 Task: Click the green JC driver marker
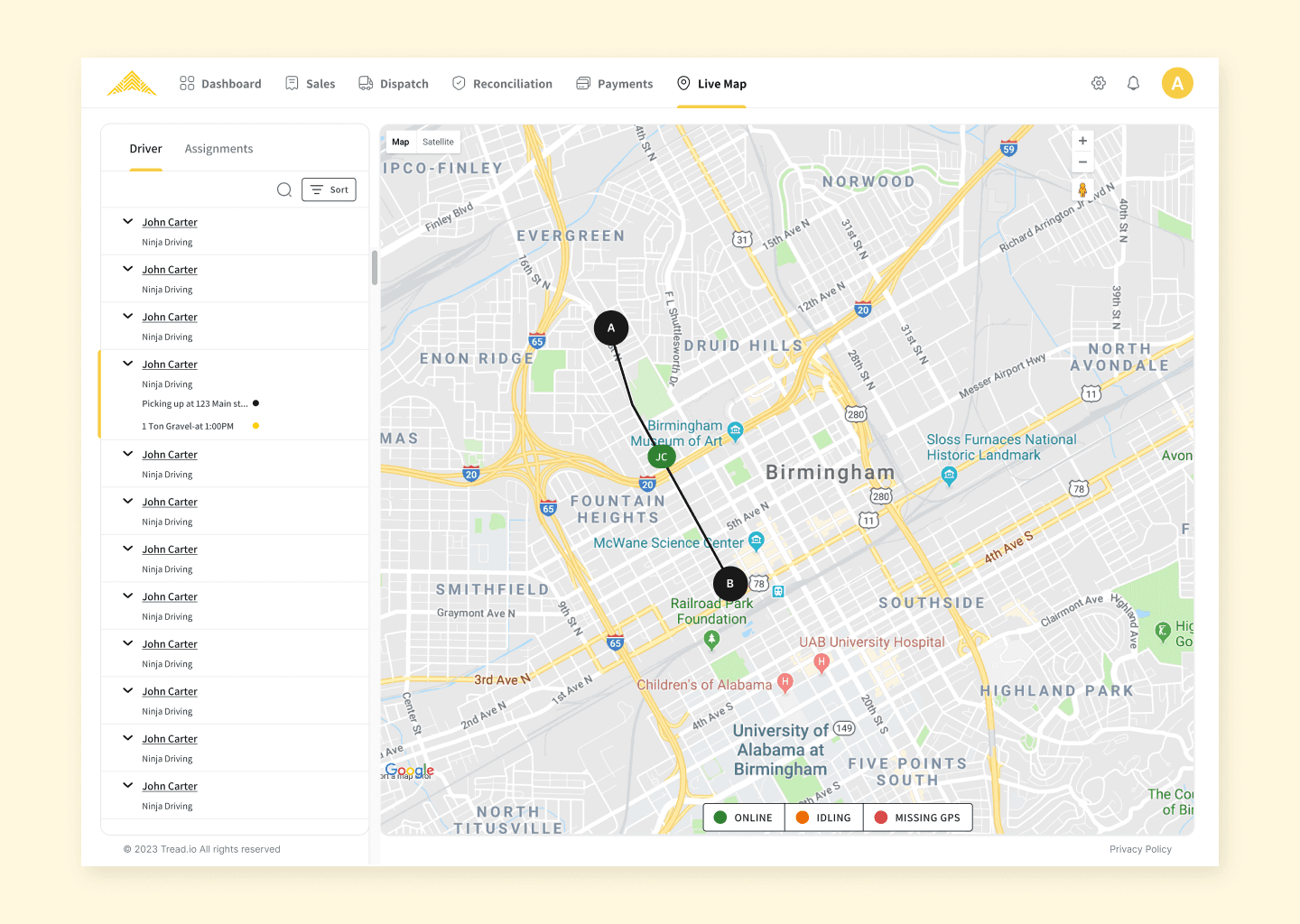pyautogui.click(x=662, y=457)
